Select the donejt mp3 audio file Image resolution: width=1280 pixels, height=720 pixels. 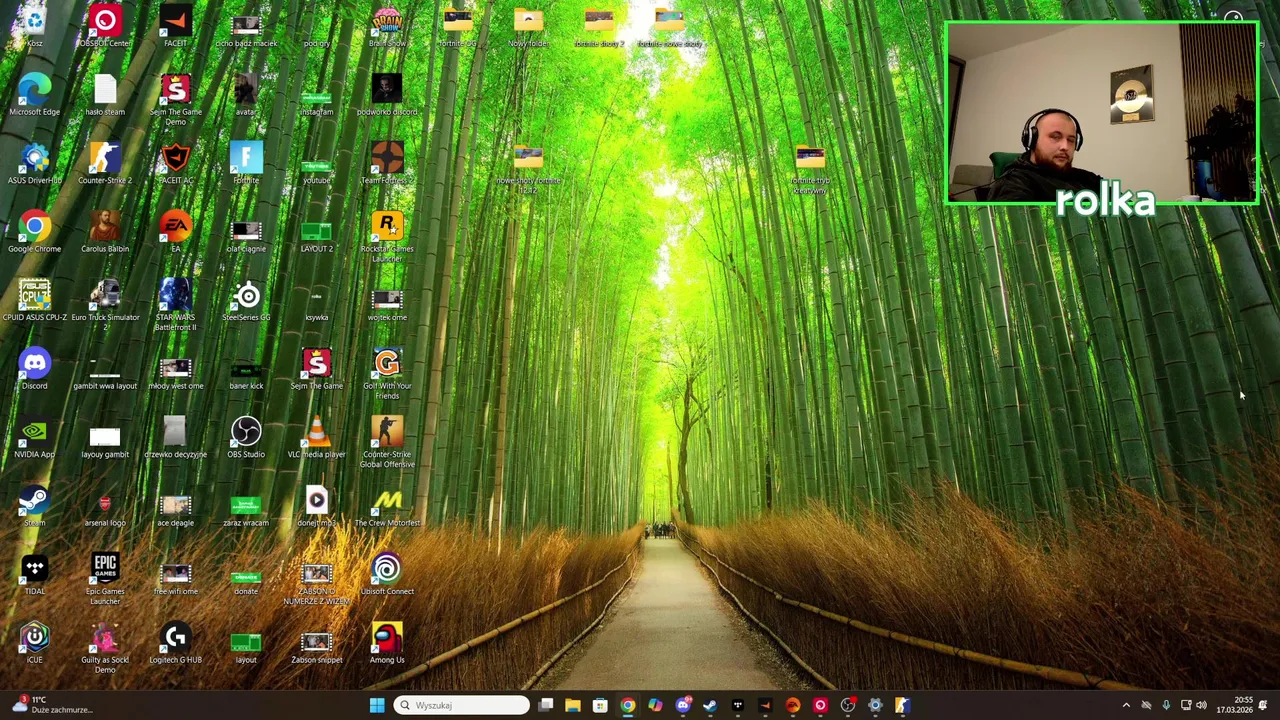[x=316, y=506]
